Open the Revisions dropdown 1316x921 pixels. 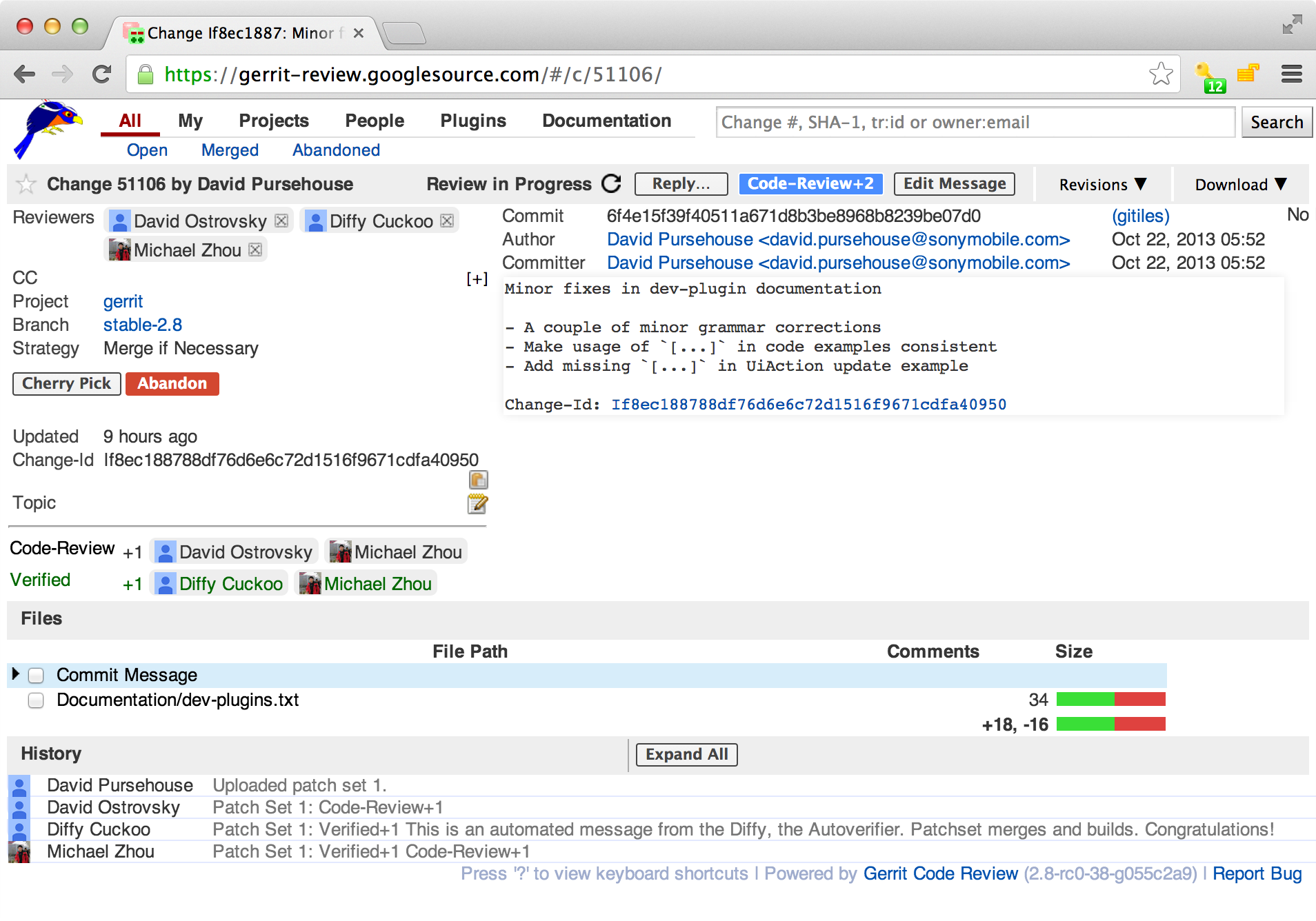pyautogui.click(x=1103, y=184)
